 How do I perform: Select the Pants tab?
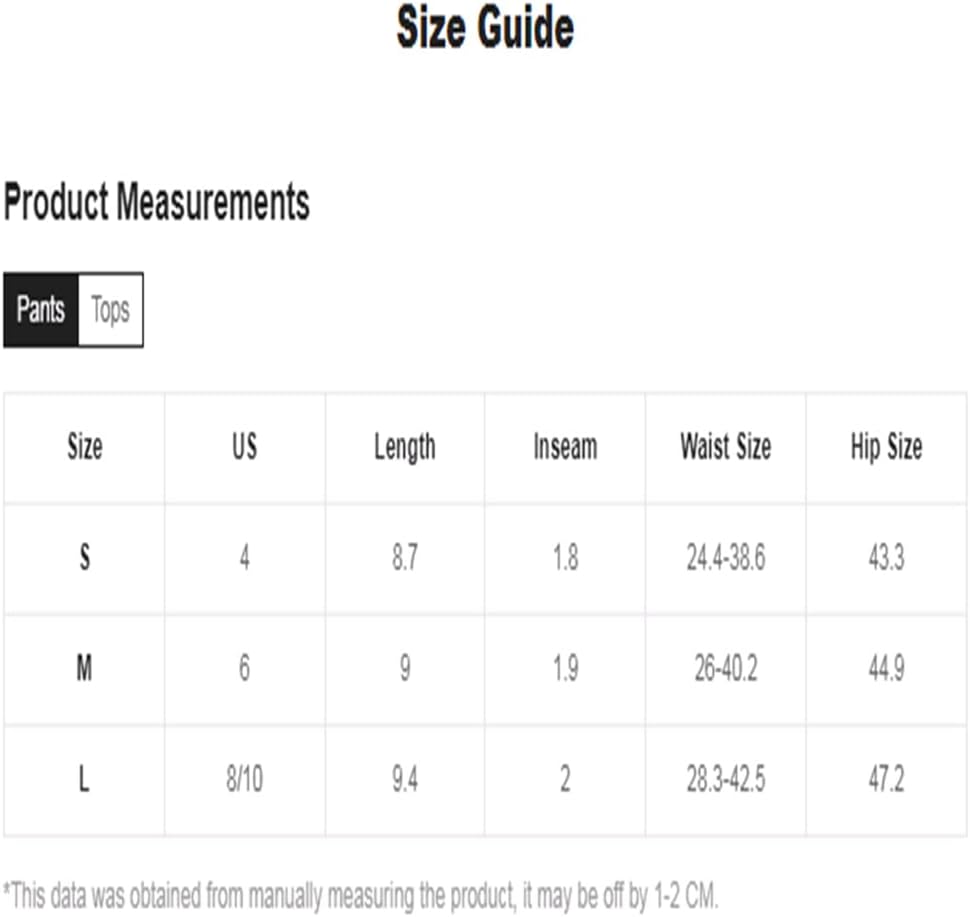[x=41, y=310]
